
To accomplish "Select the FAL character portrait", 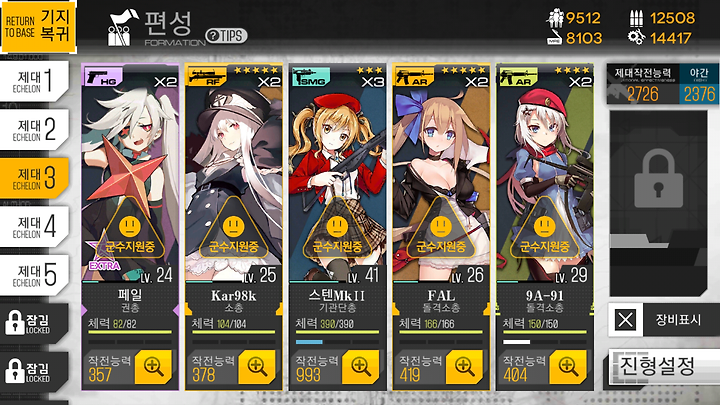I will click(x=441, y=174).
